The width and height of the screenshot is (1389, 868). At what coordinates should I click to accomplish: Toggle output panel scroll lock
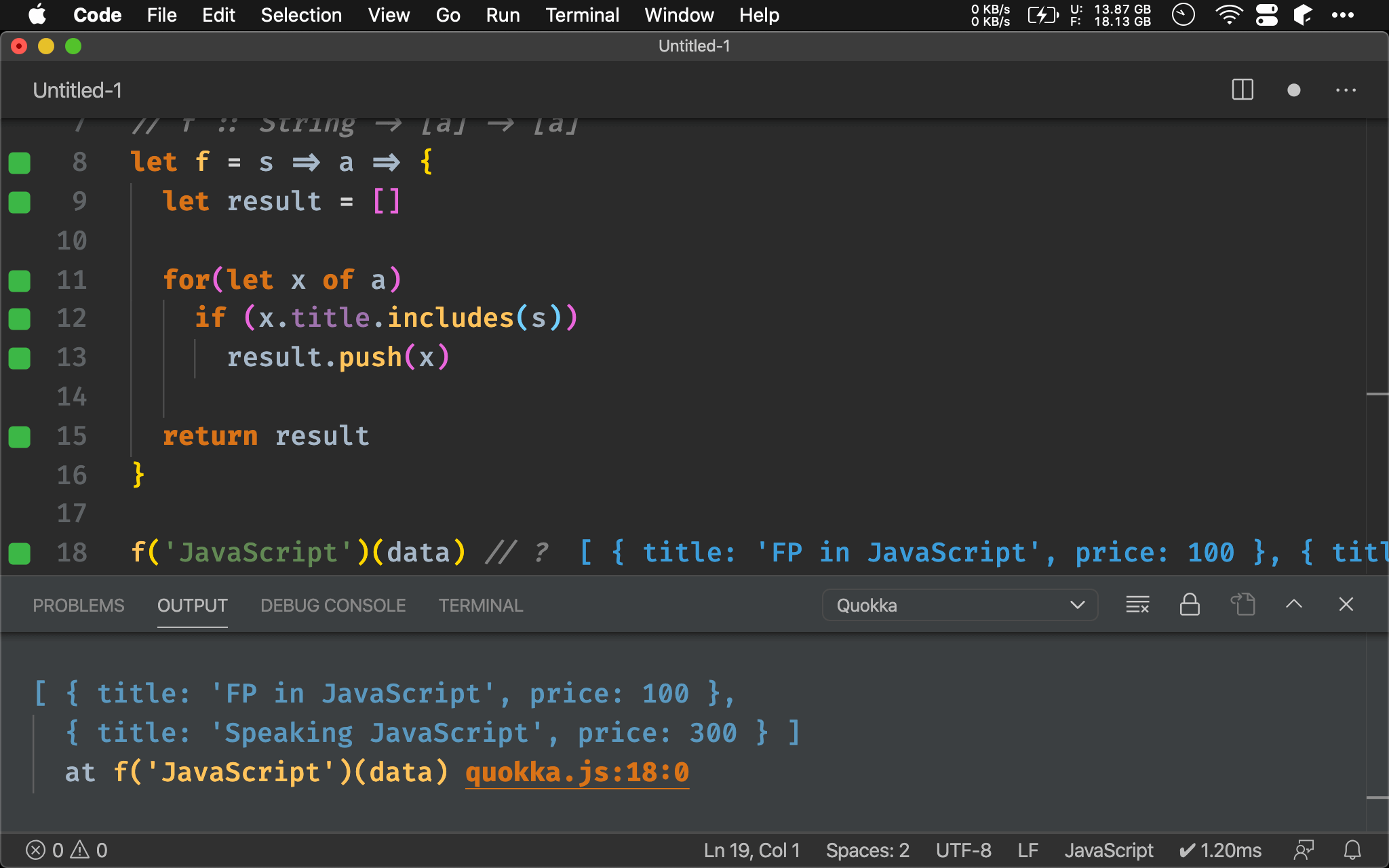1190,604
